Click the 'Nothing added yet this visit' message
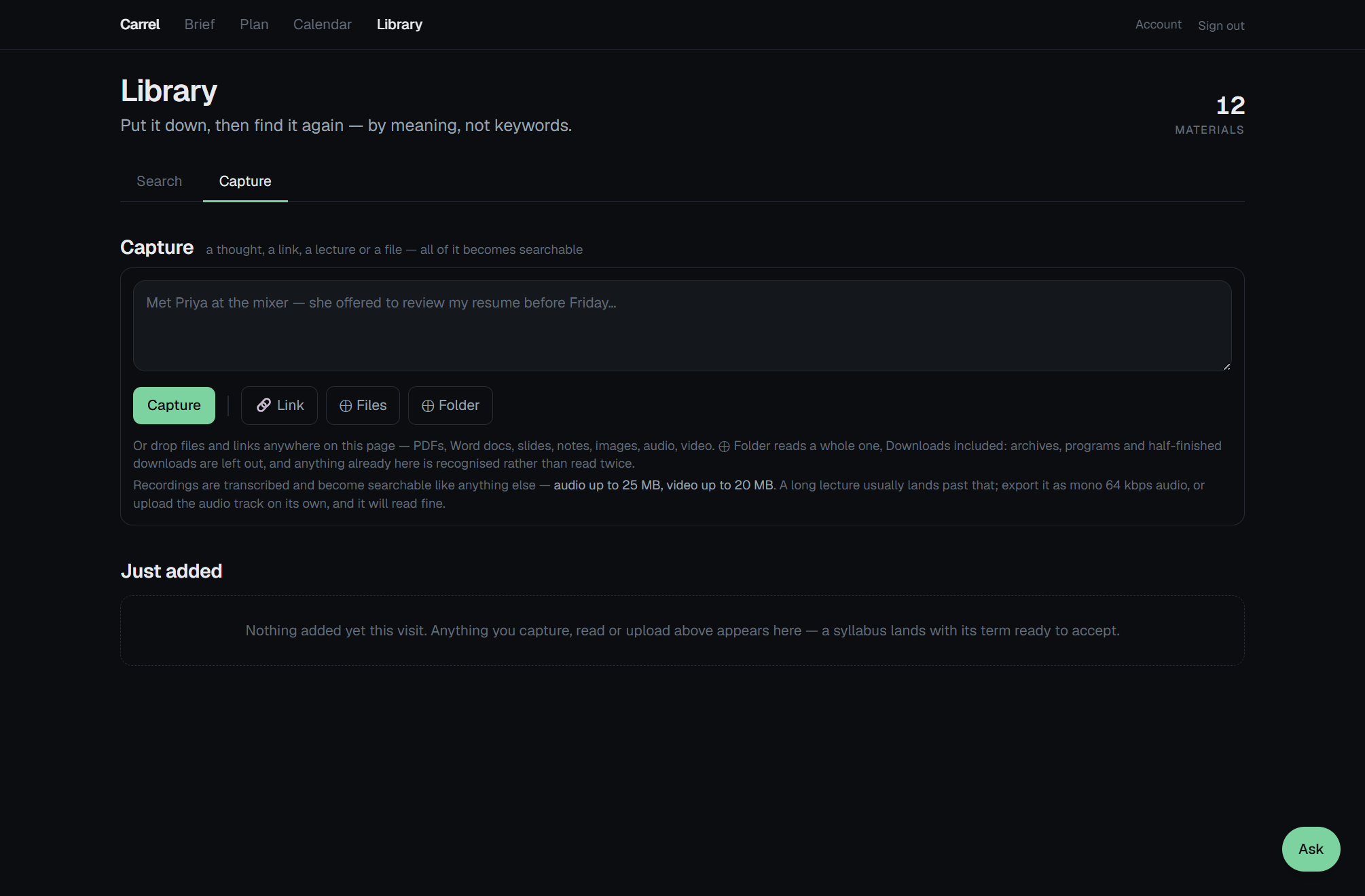This screenshot has height=896, width=1365. [682, 631]
